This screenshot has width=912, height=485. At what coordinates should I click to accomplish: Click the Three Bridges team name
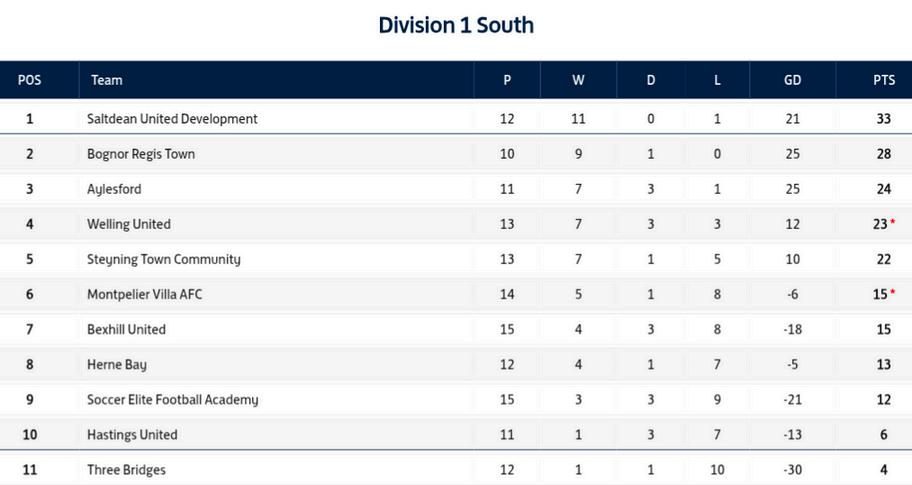coord(126,470)
